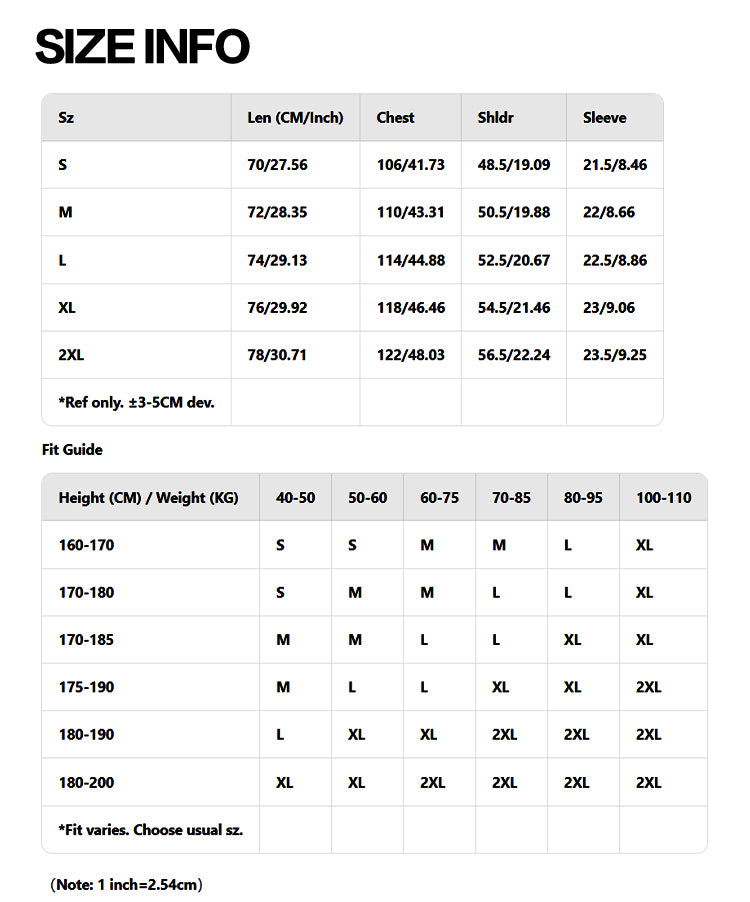Screen dimensions: 750x902
Task: Select the 100-110 weight column header
Action: click(663, 497)
